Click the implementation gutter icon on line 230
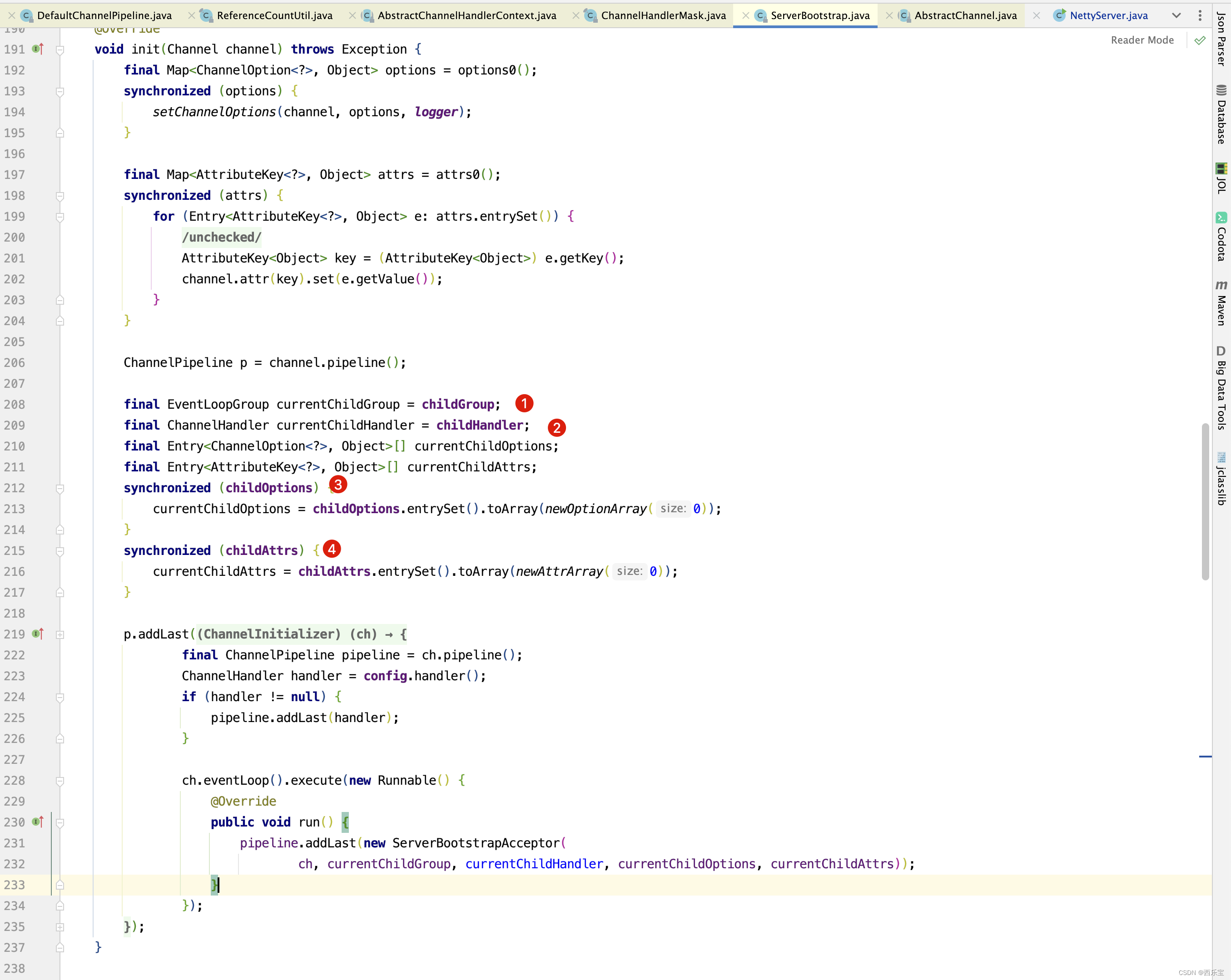The width and height of the screenshot is (1231, 980). pyautogui.click(x=38, y=822)
